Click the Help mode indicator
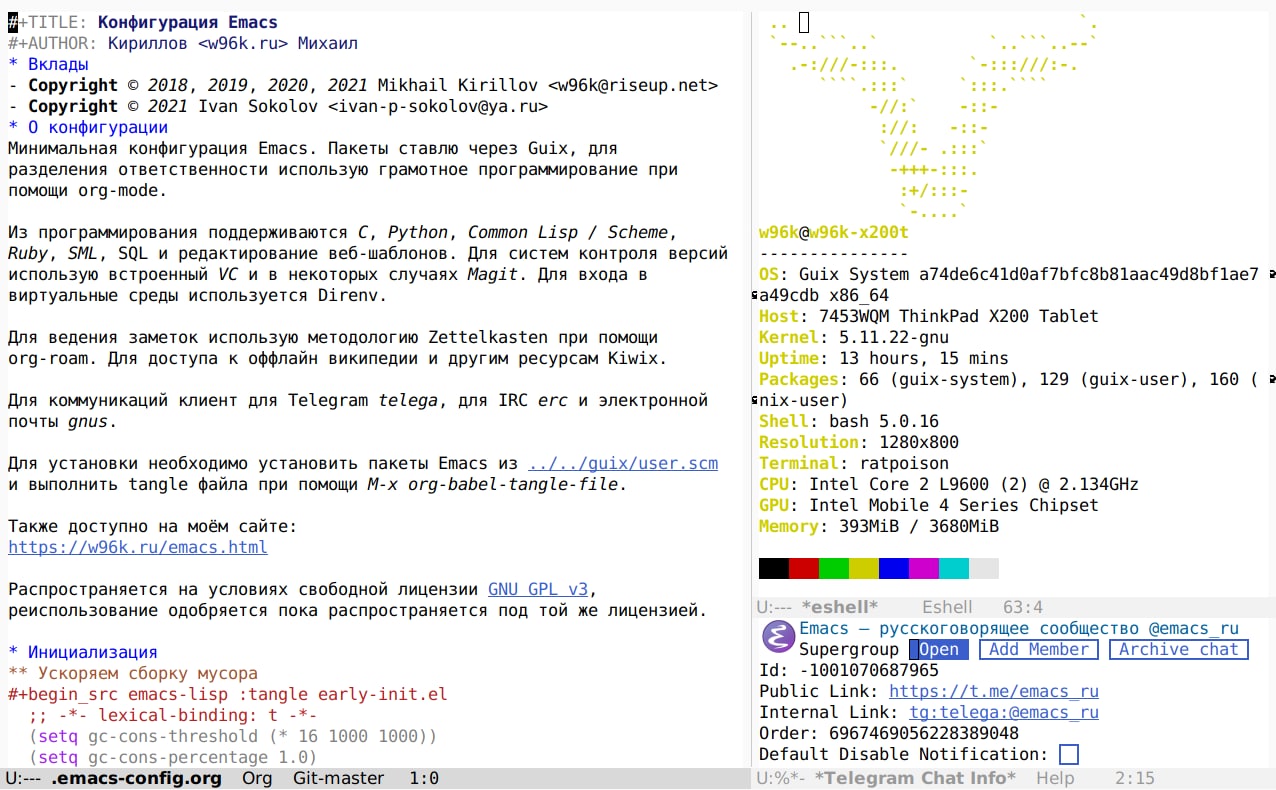 [x=1055, y=778]
